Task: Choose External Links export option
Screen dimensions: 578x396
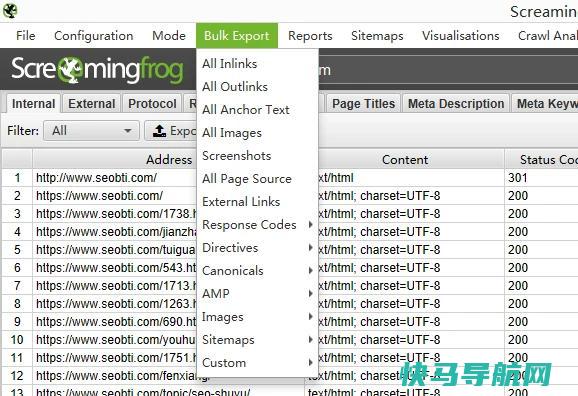Action: (258, 202)
